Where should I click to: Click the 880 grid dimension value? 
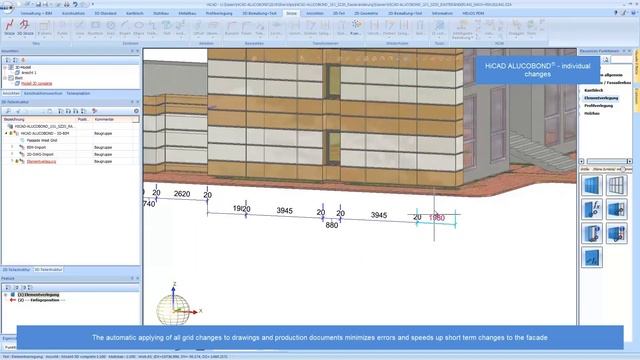(332, 225)
